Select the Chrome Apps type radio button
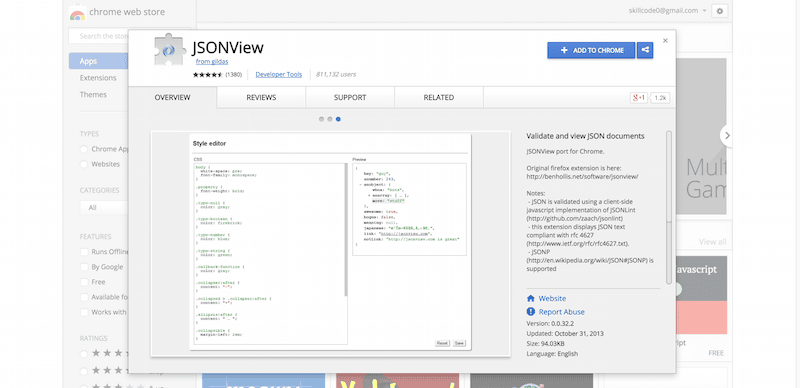Image resolution: width=800 pixels, height=388 pixels. point(84,149)
